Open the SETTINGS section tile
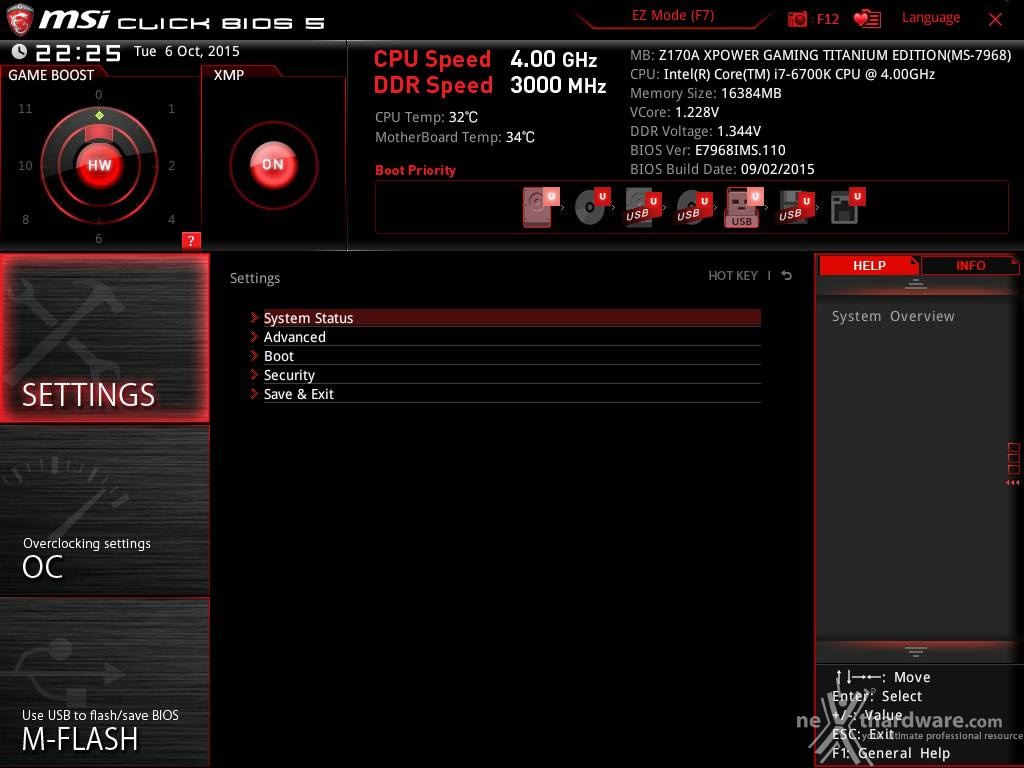This screenshot has width=1024, height=768. [x=104, y=338]
